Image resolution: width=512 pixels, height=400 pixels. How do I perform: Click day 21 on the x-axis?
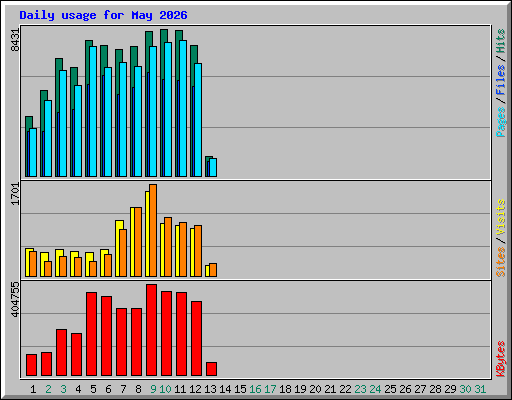click(x=330, y=389)
